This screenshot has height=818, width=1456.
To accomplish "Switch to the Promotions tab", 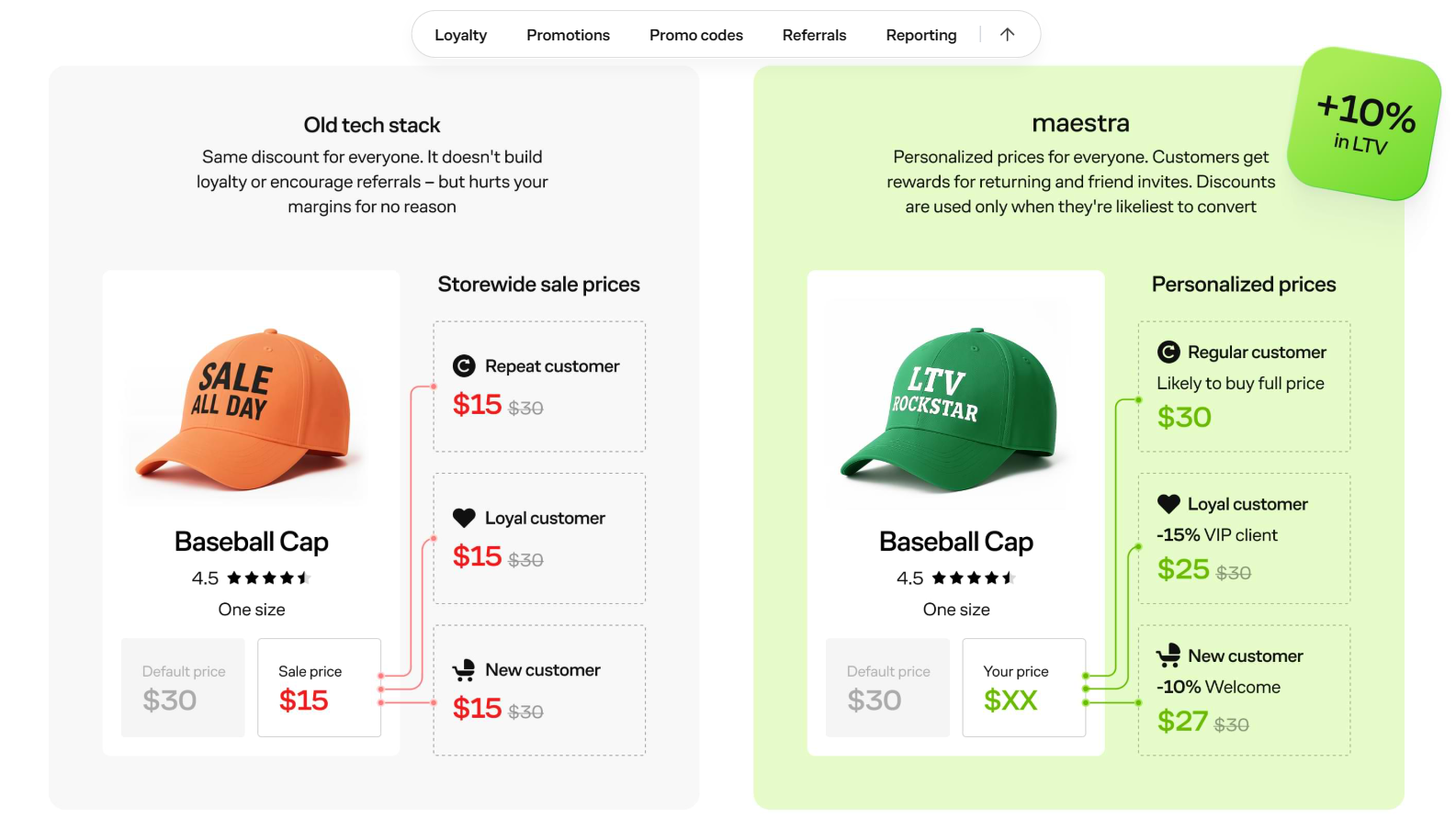I will (568, 35).
